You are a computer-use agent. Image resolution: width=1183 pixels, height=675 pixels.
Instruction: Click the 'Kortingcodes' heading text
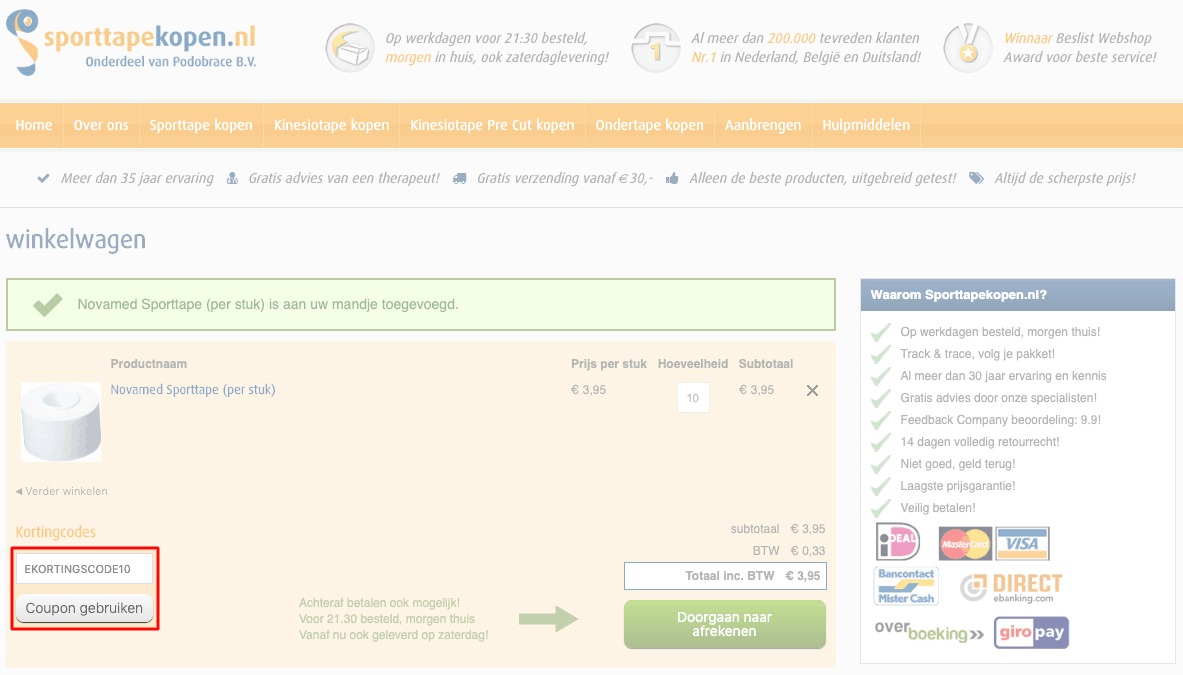pos(56,532)
